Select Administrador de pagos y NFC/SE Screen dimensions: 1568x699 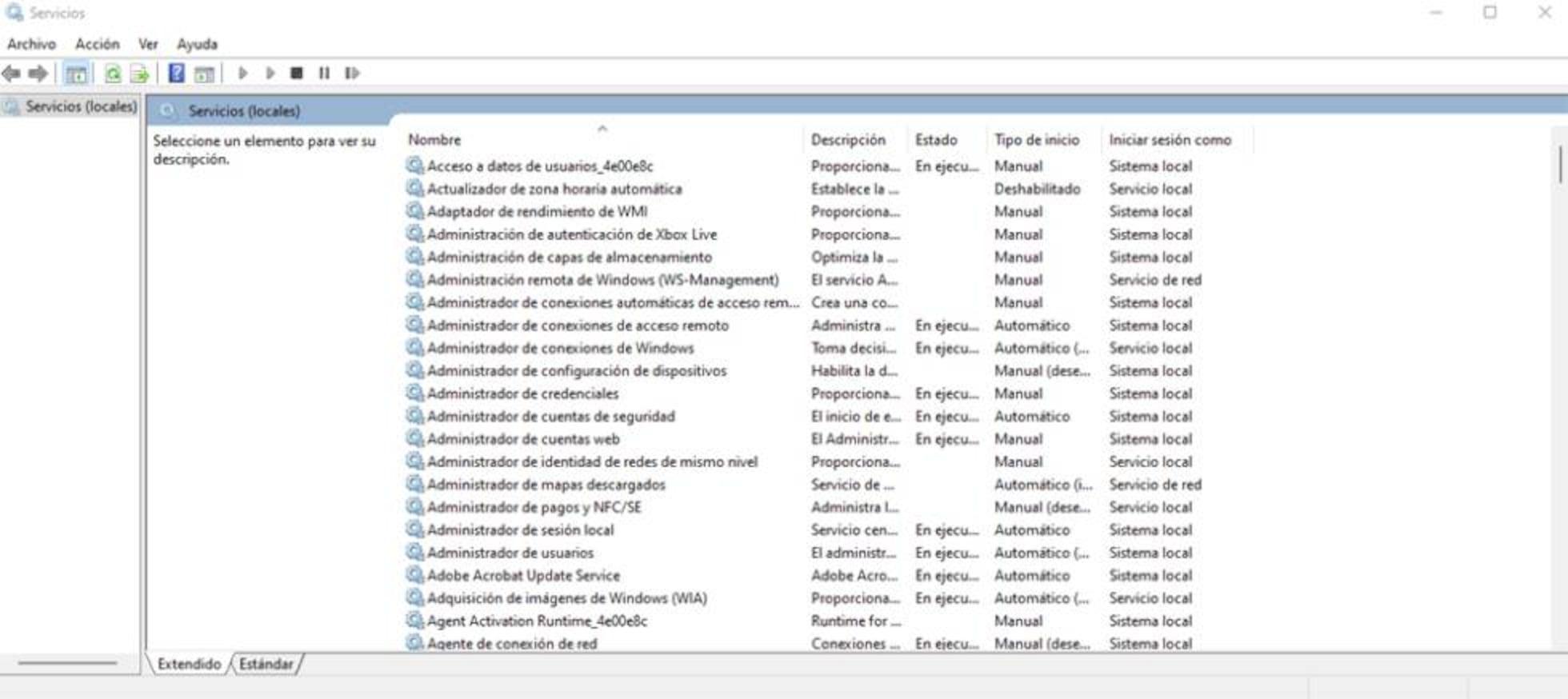[x=534, y=507]
